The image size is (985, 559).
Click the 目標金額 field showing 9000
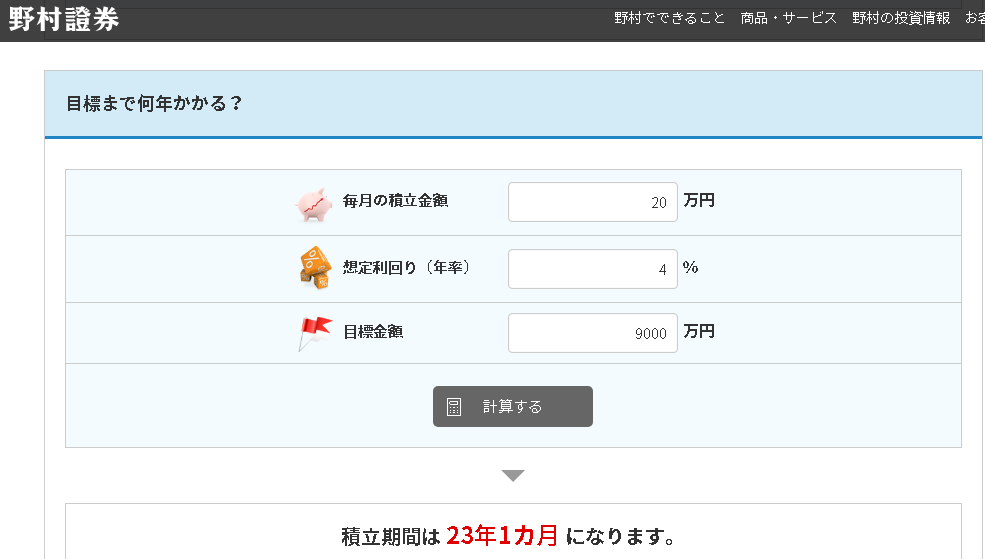592,333
